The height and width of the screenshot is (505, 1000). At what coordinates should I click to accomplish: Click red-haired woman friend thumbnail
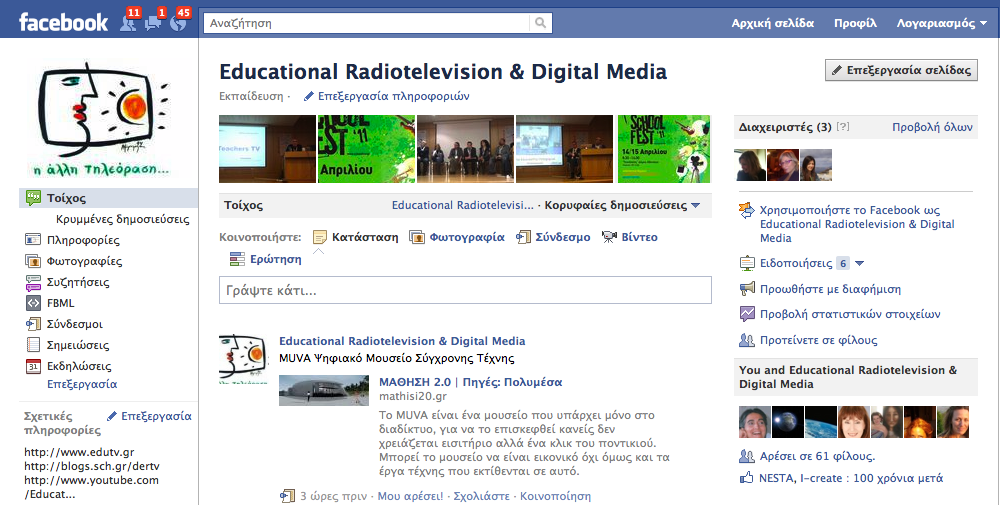click(854, 422)
